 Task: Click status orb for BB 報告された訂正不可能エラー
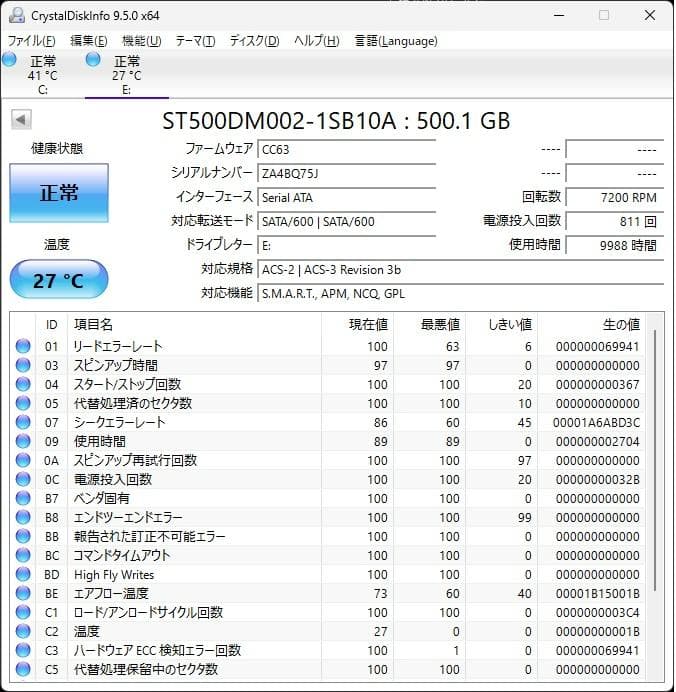click(23, 536)
